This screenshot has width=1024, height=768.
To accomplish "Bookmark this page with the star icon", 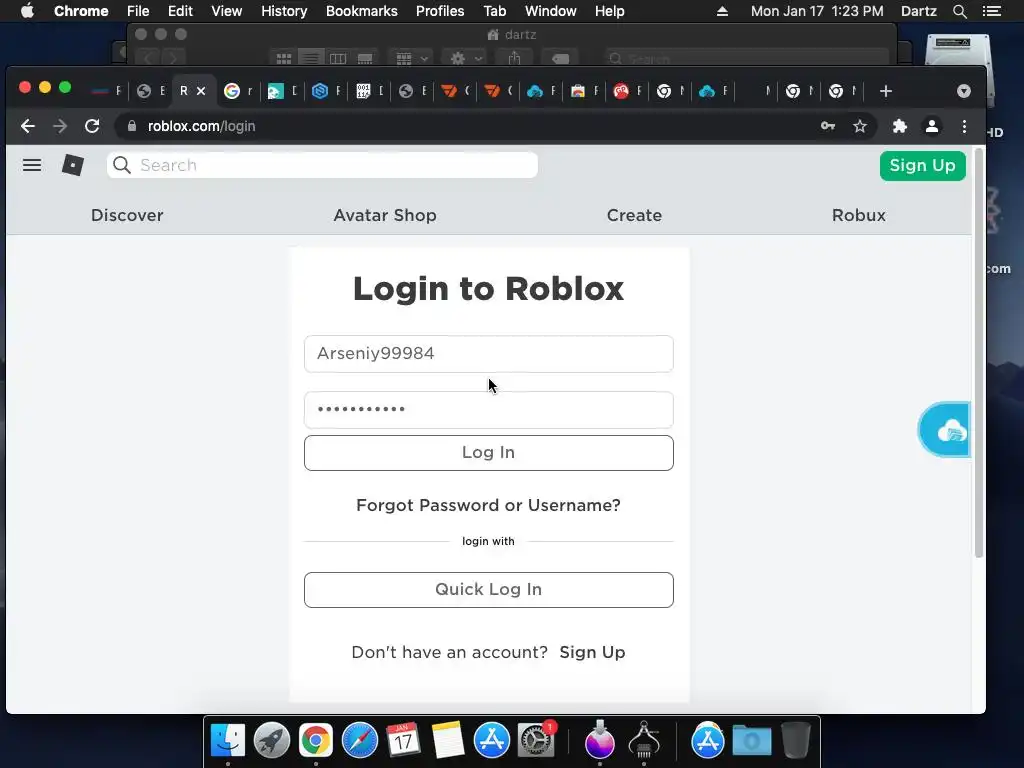I will point(860,126).
